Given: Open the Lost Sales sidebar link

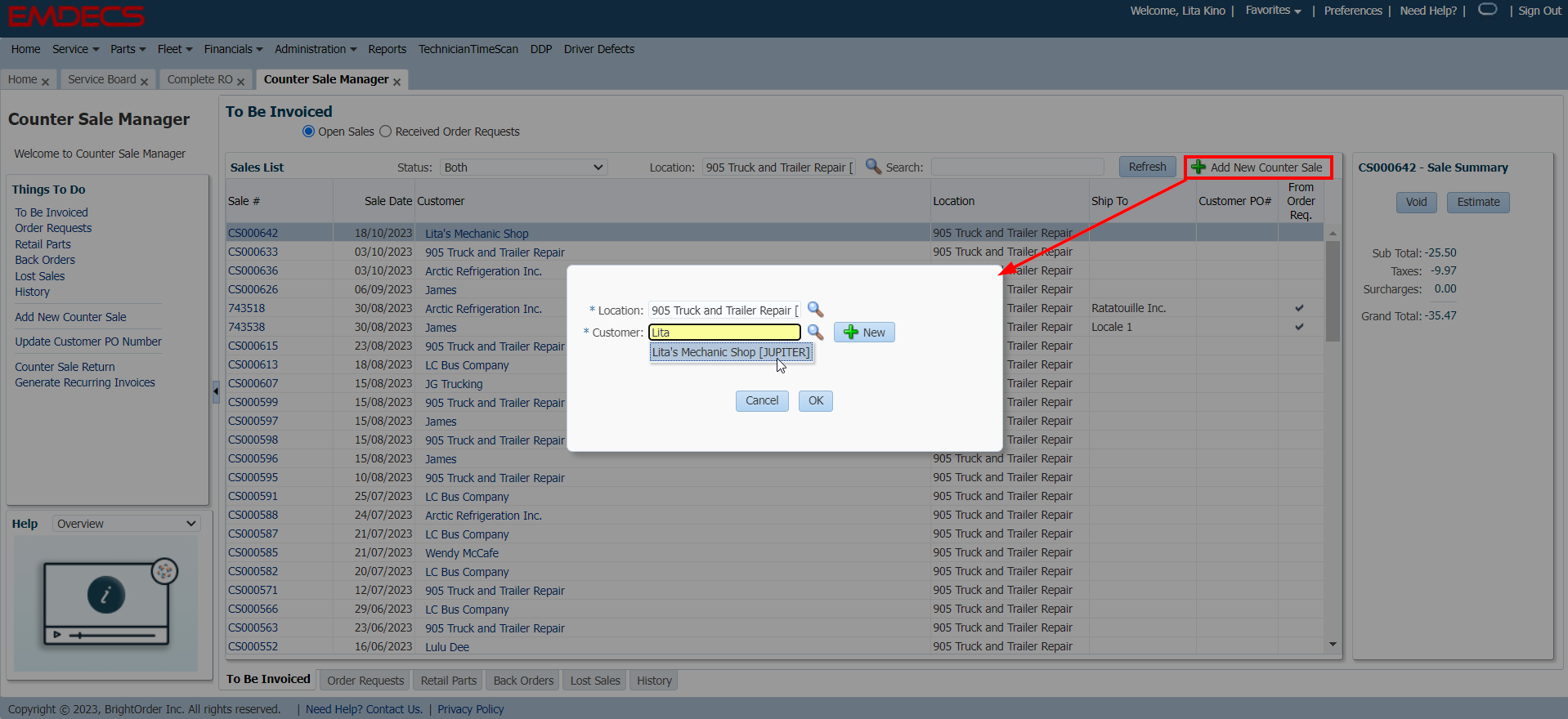Looking at the screenshot, I should [39, 276].
